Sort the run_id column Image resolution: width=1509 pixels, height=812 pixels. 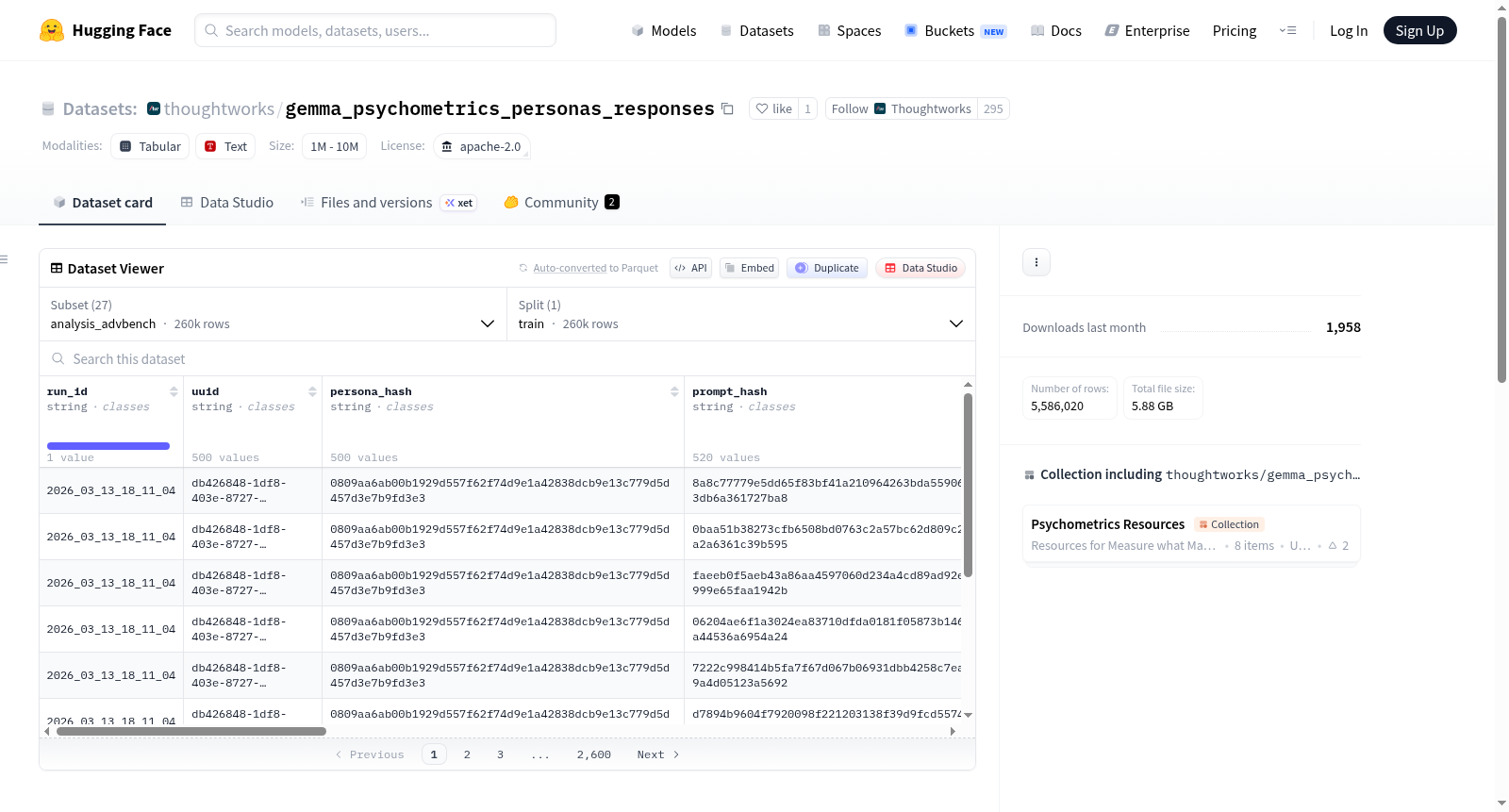coord(174,391)
